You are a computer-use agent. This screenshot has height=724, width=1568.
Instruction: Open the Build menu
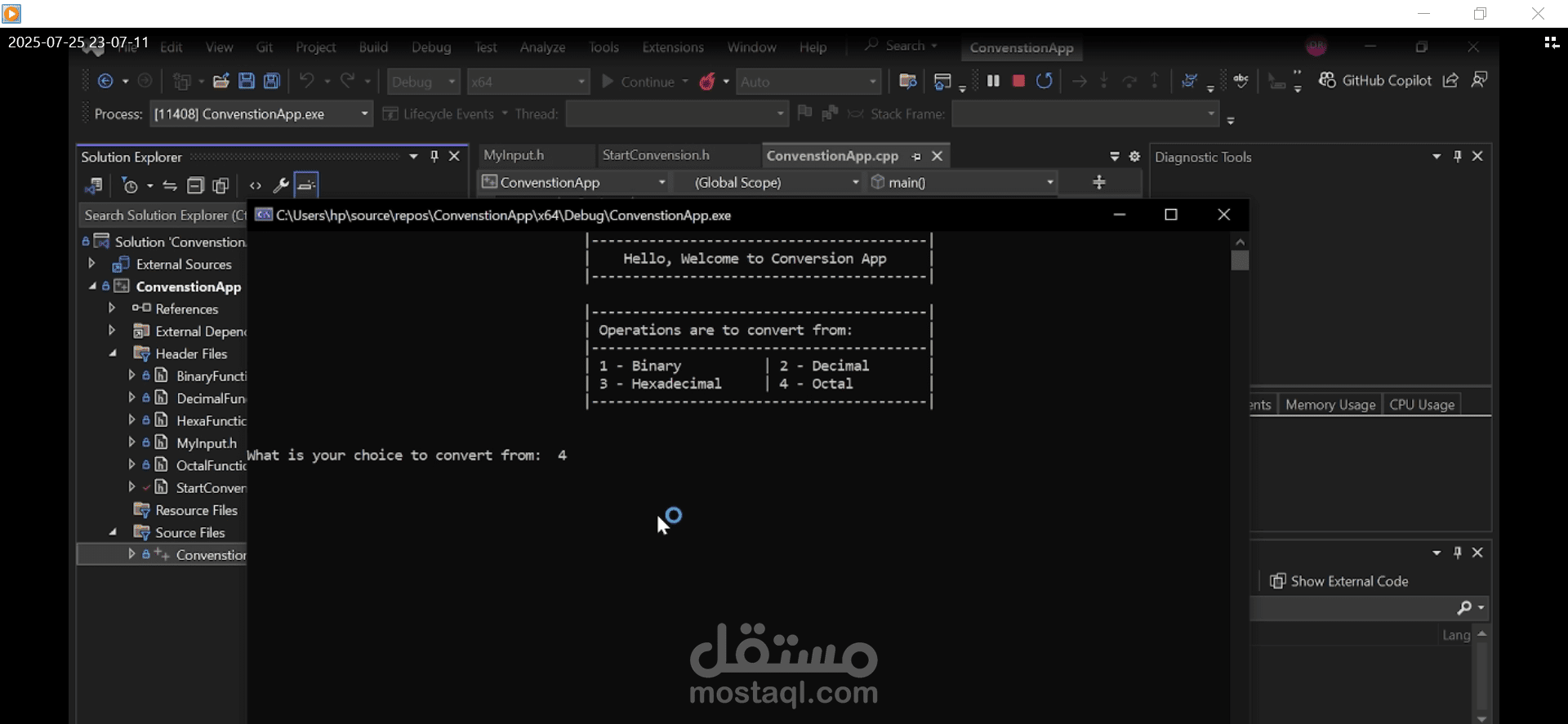pyautogui.click(x=373, y=47)
